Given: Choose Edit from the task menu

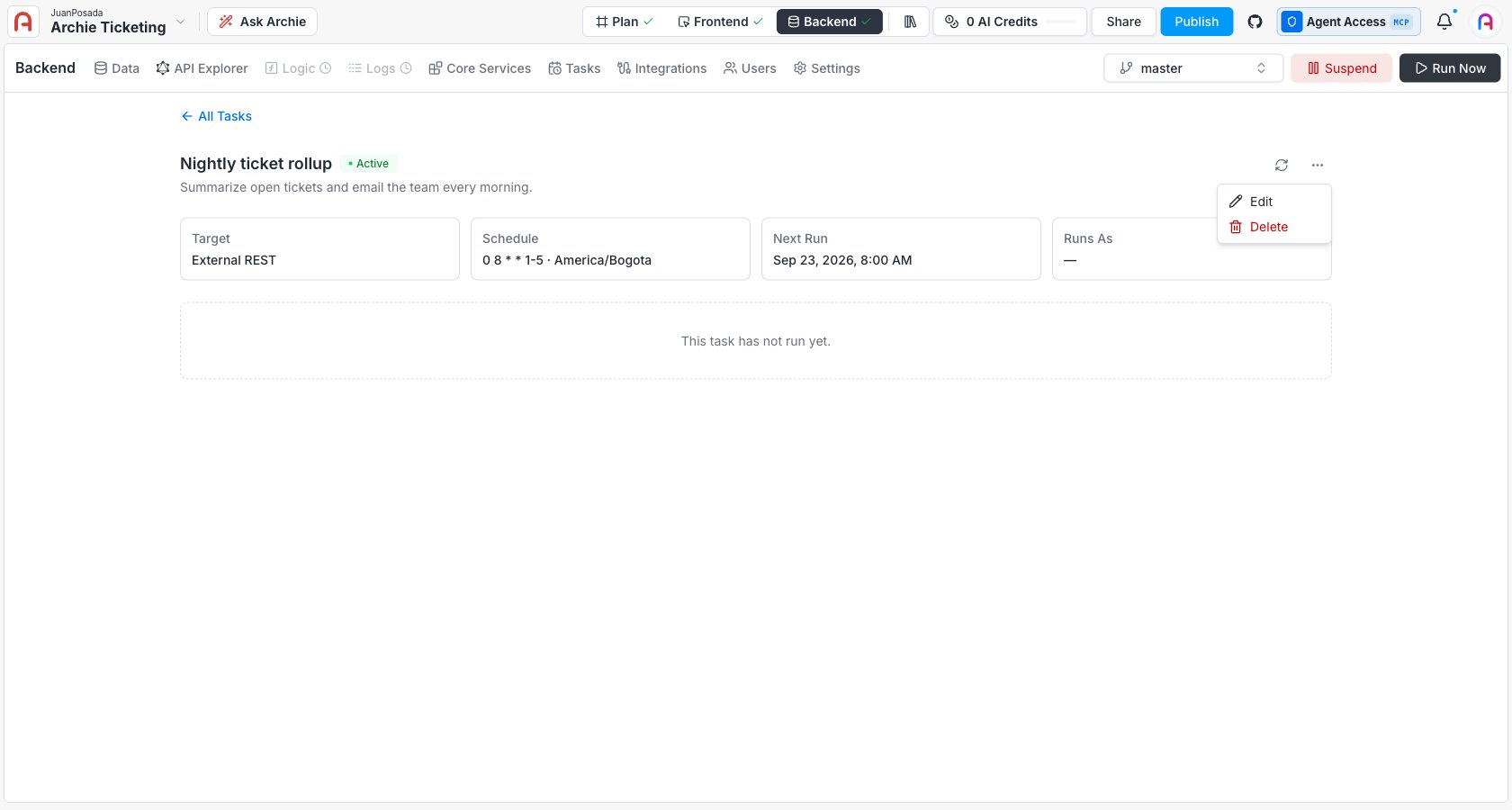Looking at the screenshot, I should coord(1273,202).
